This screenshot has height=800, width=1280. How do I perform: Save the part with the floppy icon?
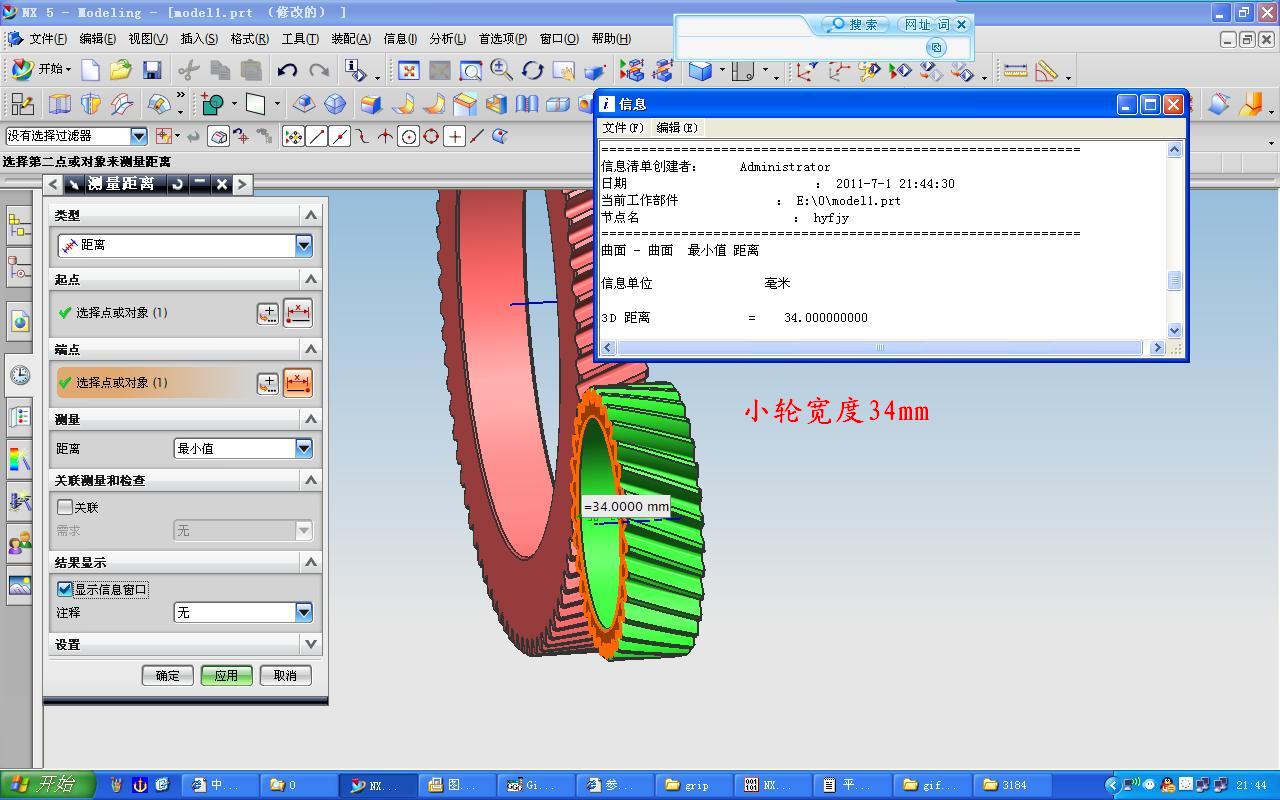152,69
